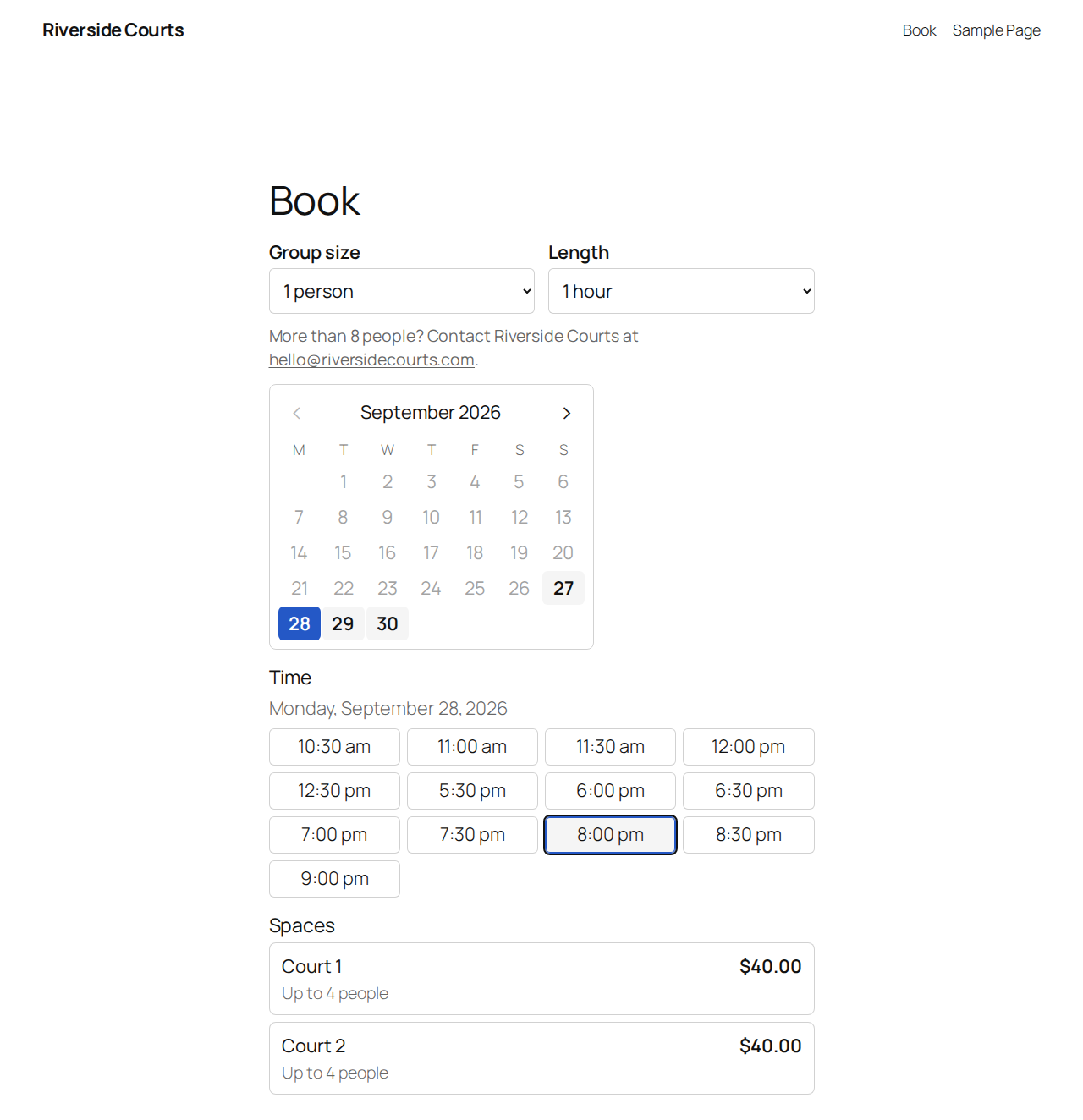
Task: Pick September 30 date
Action: tap(388, 623)
